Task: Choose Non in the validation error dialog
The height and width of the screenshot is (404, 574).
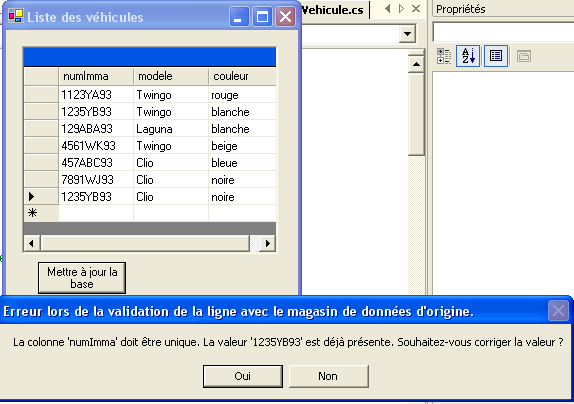Action: tap(328, 376)
